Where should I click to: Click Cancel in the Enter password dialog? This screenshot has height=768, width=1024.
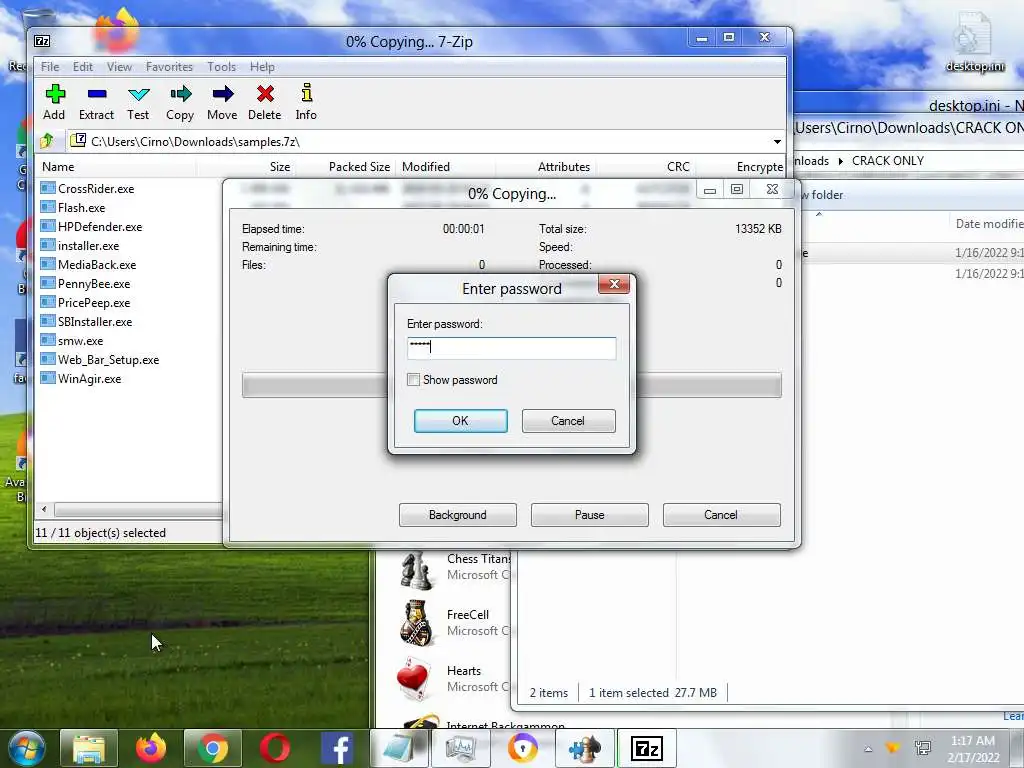click(568, 421)
